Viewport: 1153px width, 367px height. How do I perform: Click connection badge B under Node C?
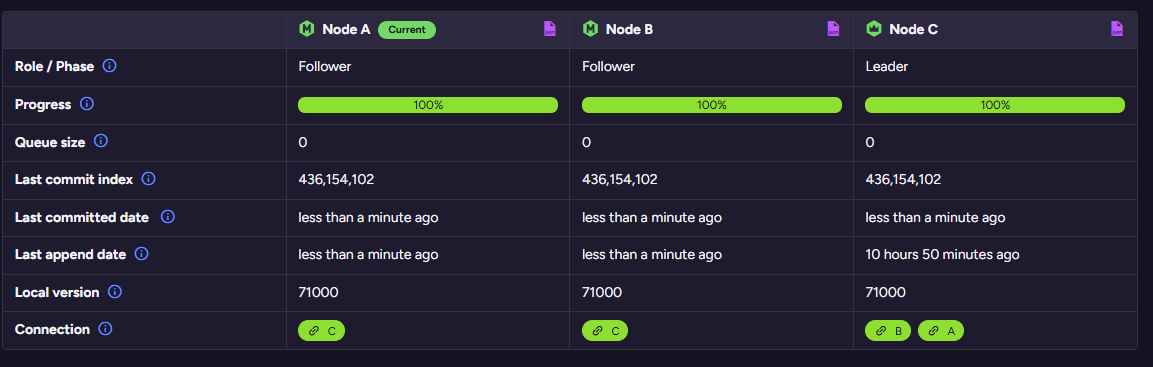click(888, 331)
